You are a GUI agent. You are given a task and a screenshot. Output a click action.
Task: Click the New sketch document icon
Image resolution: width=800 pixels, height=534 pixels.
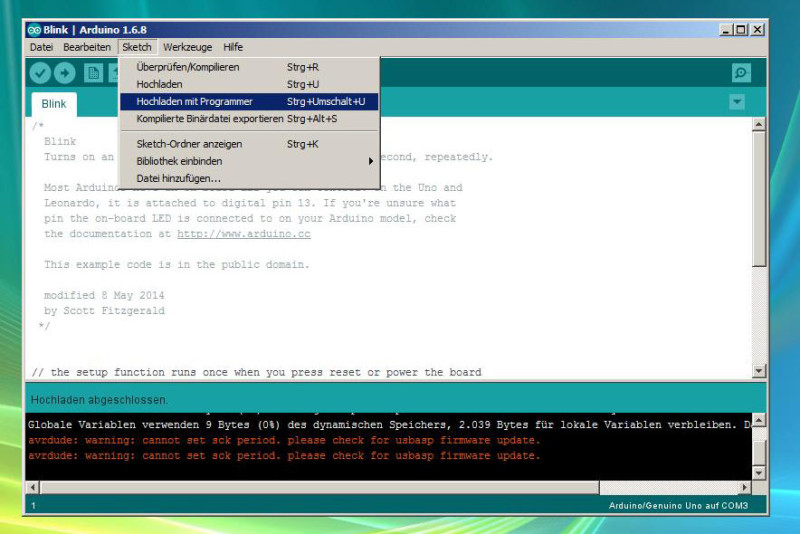tap(93, 73)
